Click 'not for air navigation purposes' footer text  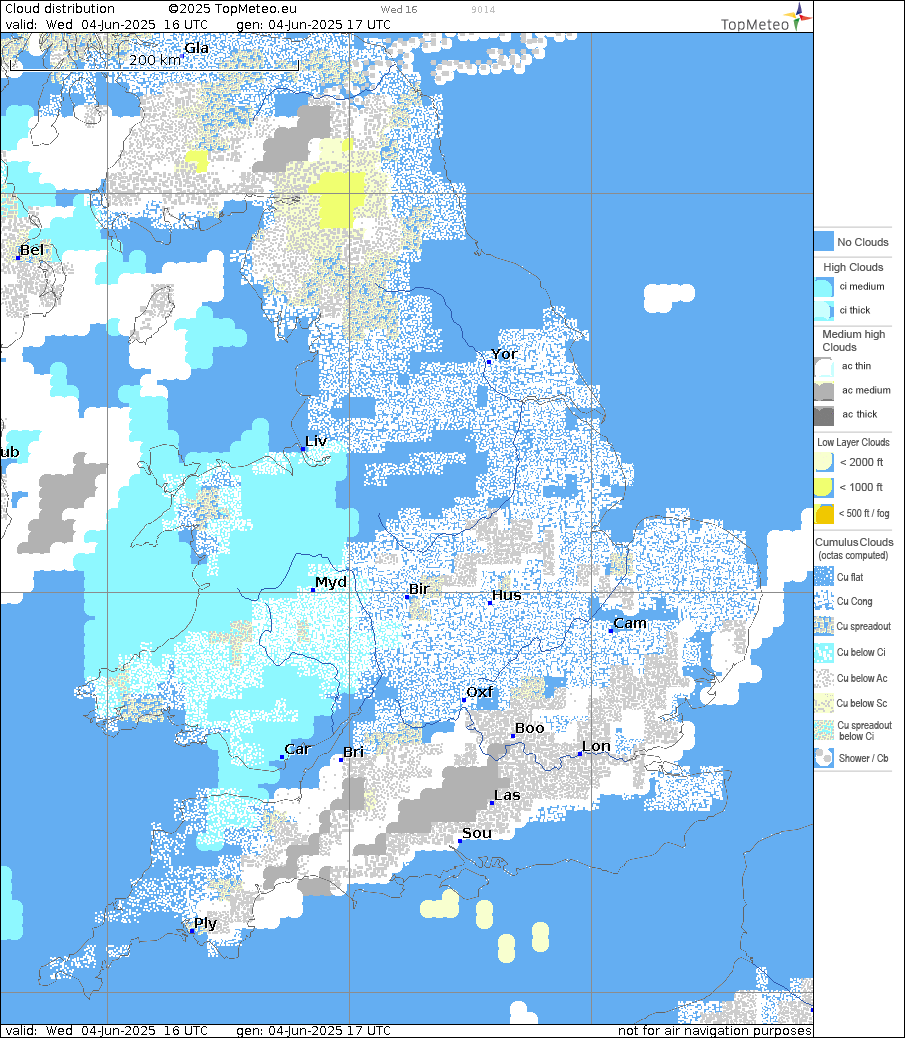point(714,1031)
